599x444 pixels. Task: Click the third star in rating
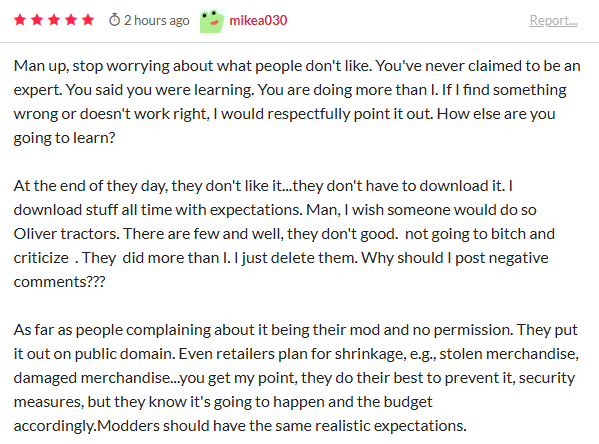point(54,19)
